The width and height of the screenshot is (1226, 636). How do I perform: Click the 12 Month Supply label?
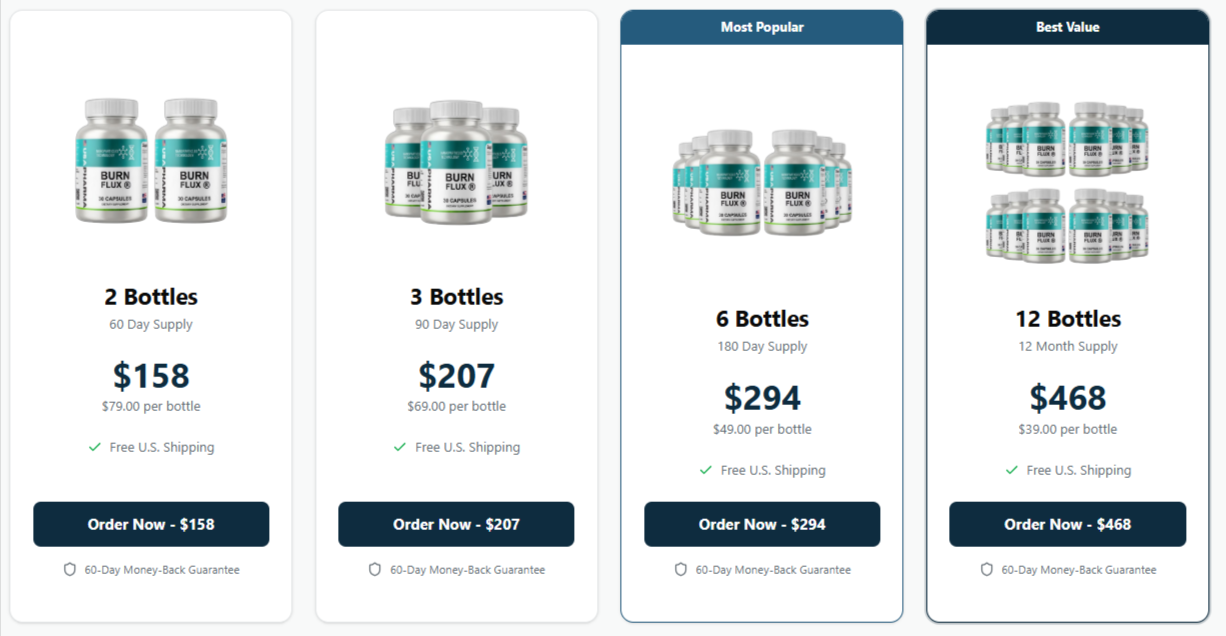click(x=1067, y=346)
